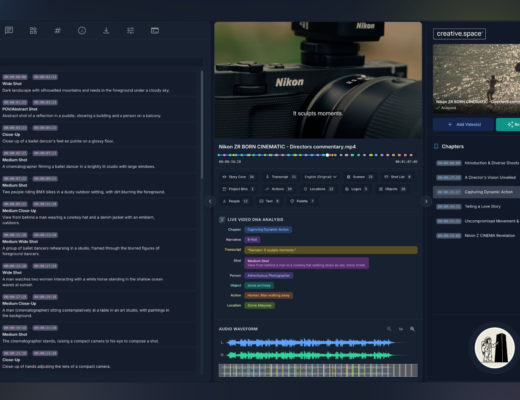Click the hashtag icon in top toolbar
The height and width of the screenshot is (400, 520).
click(57, 31)
